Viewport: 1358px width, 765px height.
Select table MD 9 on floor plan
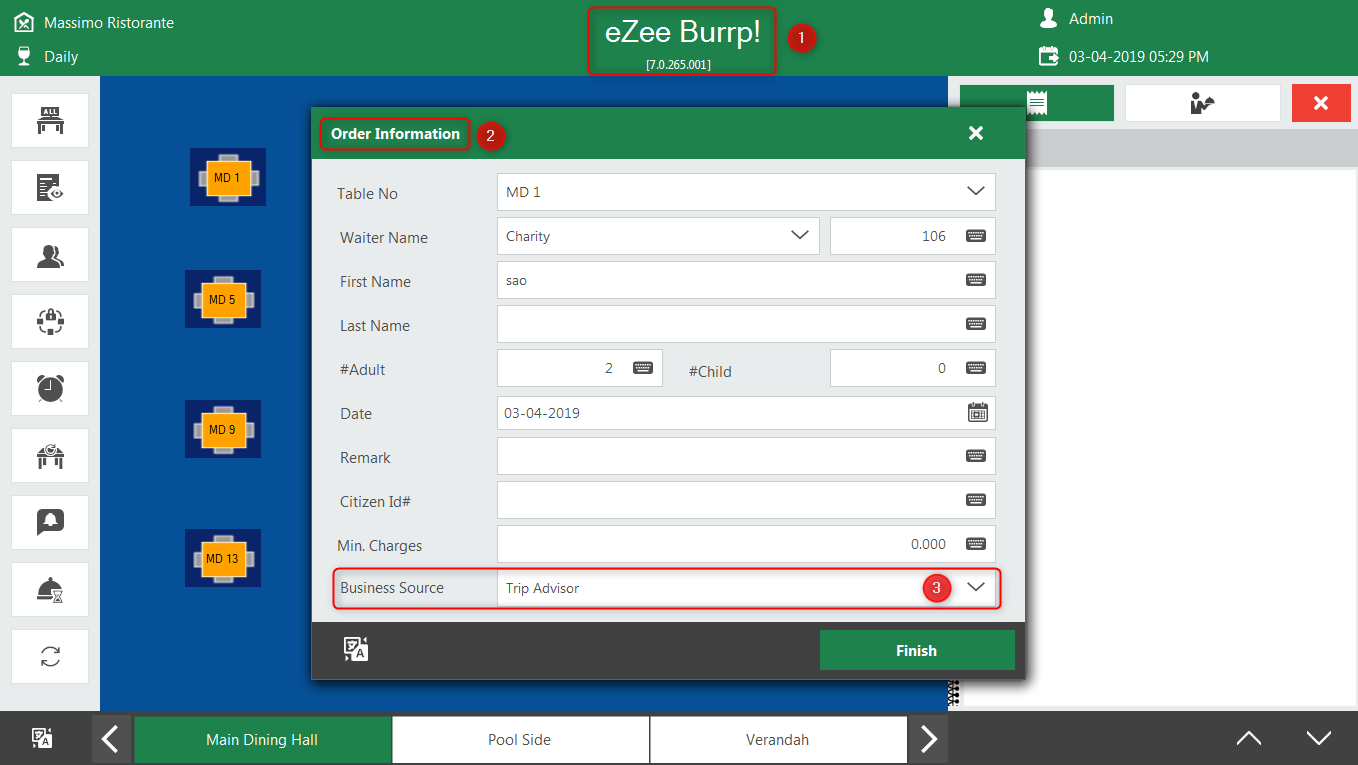click(223, 429)
